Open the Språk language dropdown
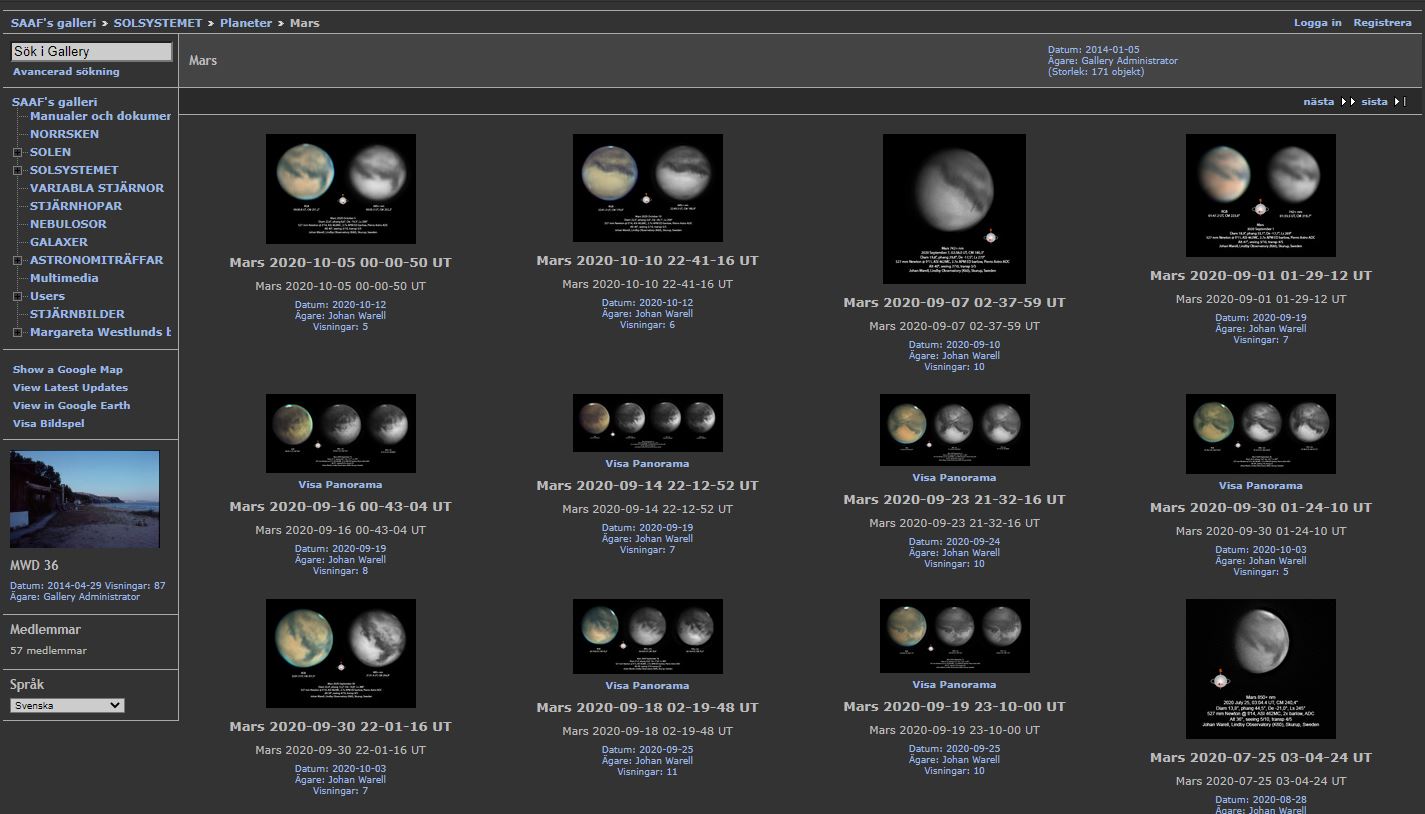1425x814 pixels. point(67,705)
